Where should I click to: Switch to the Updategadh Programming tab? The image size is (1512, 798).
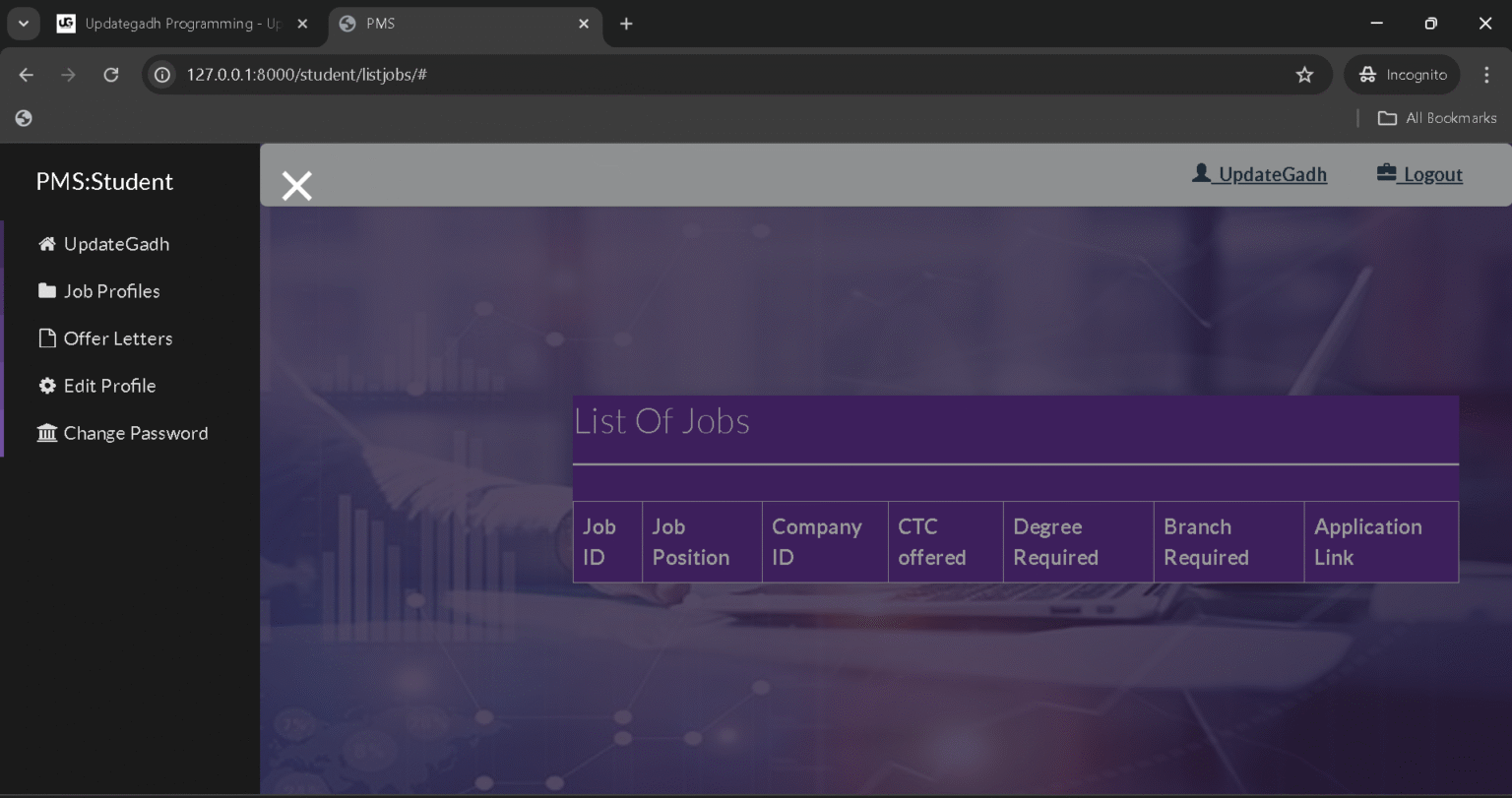click(182, 24)
